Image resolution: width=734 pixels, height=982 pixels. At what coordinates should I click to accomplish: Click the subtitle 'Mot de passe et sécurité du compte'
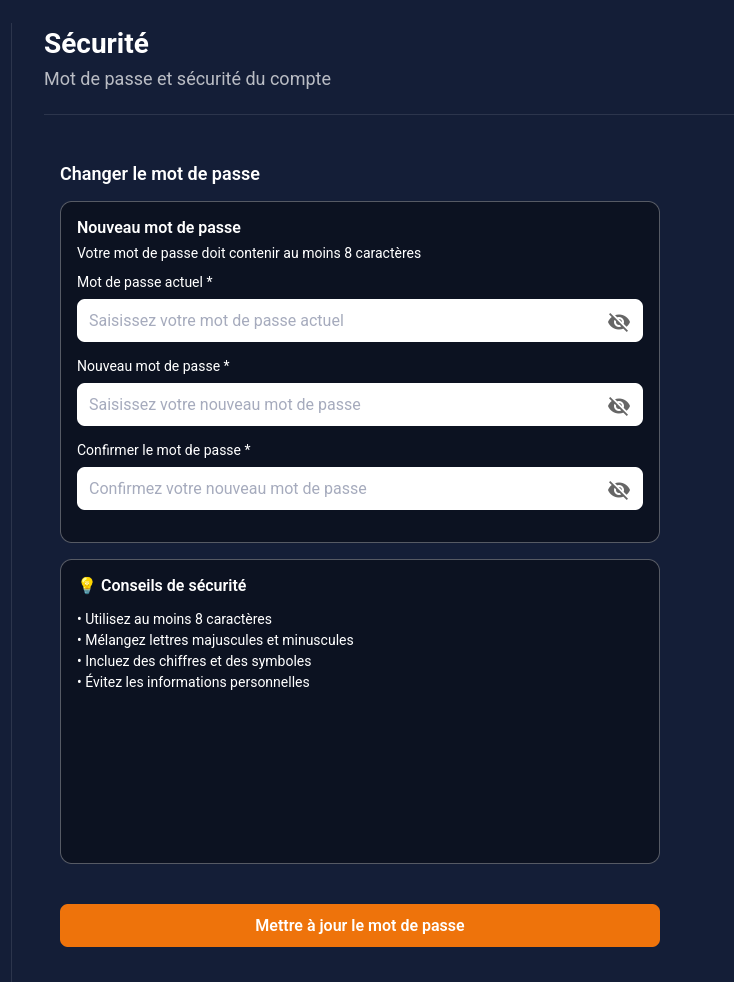pyautogui.click(x=187, y=79)
